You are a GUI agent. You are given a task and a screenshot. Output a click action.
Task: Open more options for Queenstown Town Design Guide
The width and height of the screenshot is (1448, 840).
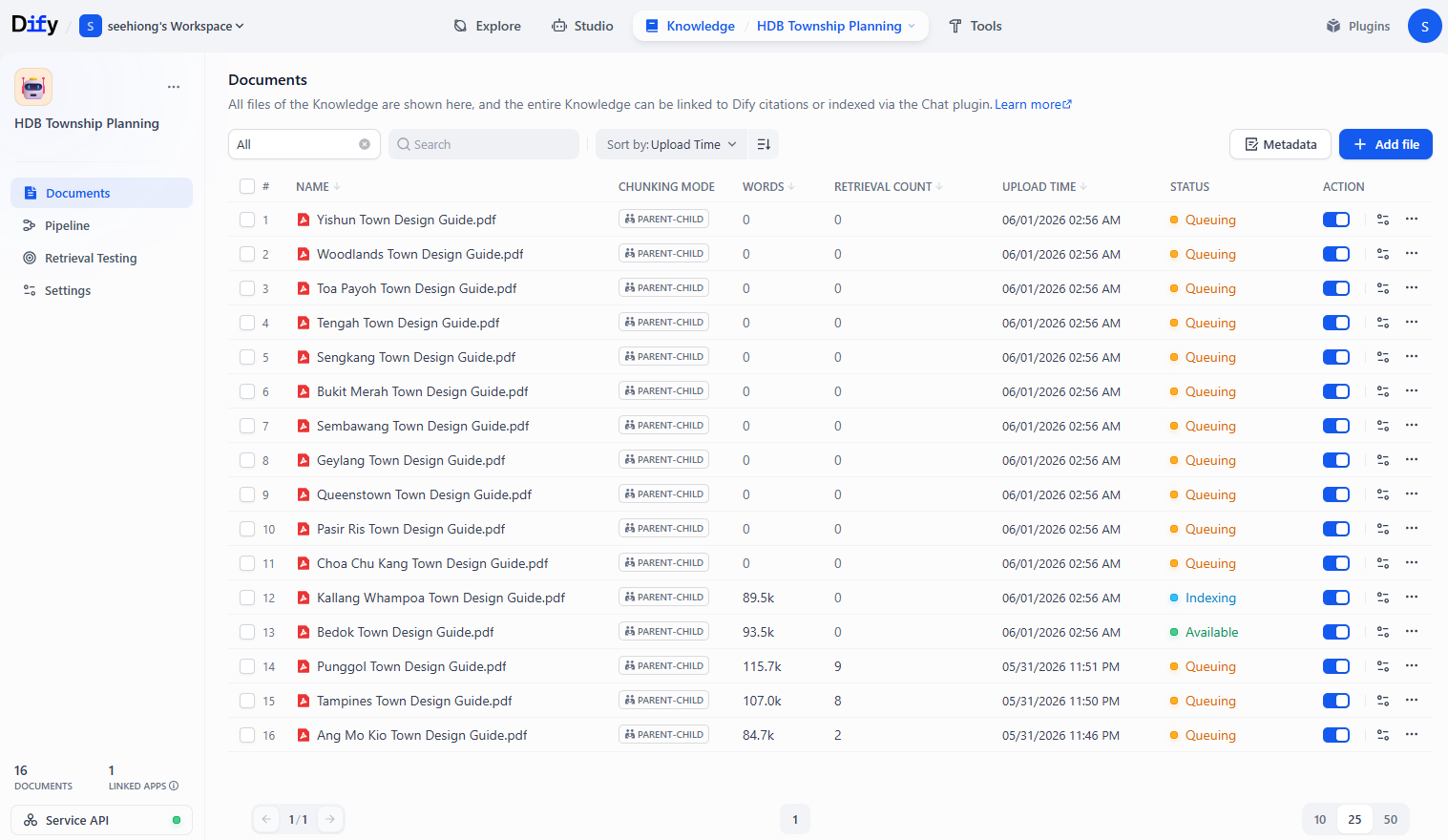click(x=1412, y=494)
